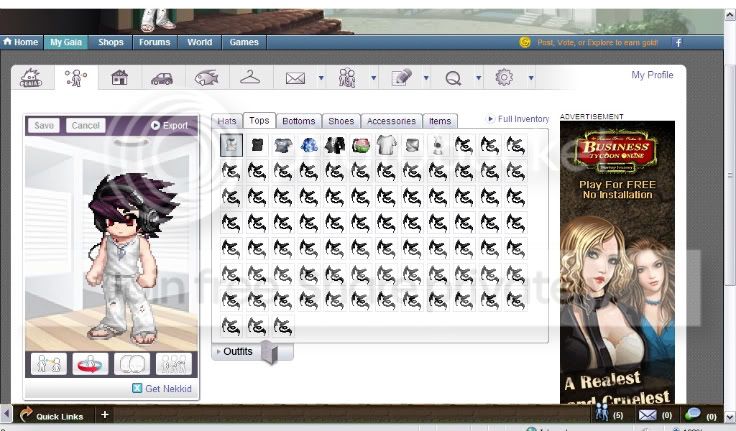
Task: Open the Facebook icon in header
Action: click(x=678, y=43)
